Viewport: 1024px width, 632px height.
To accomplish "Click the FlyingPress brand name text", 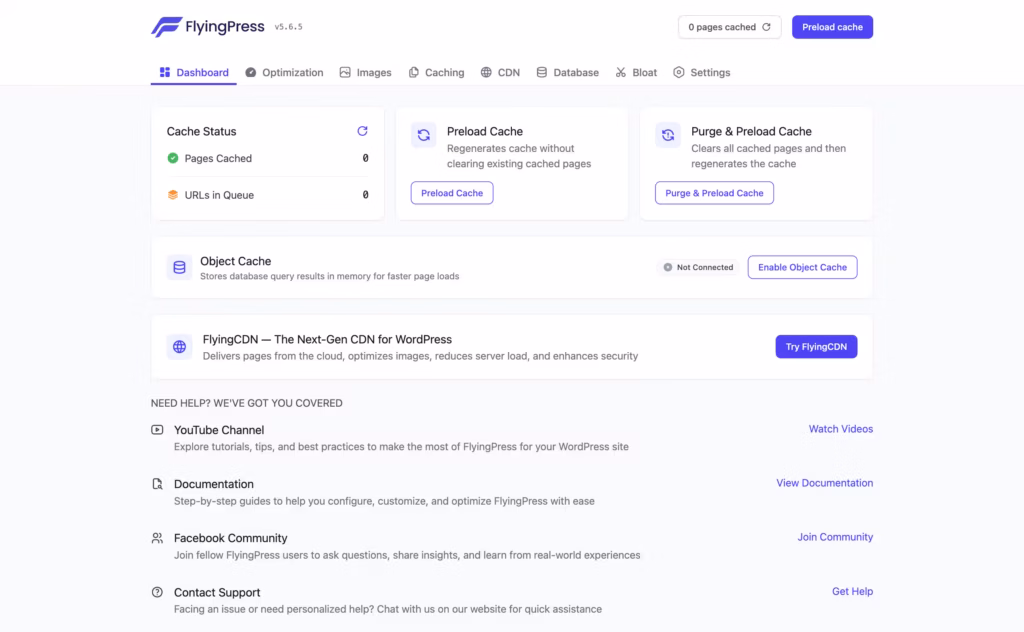I will tap(225, 27).
